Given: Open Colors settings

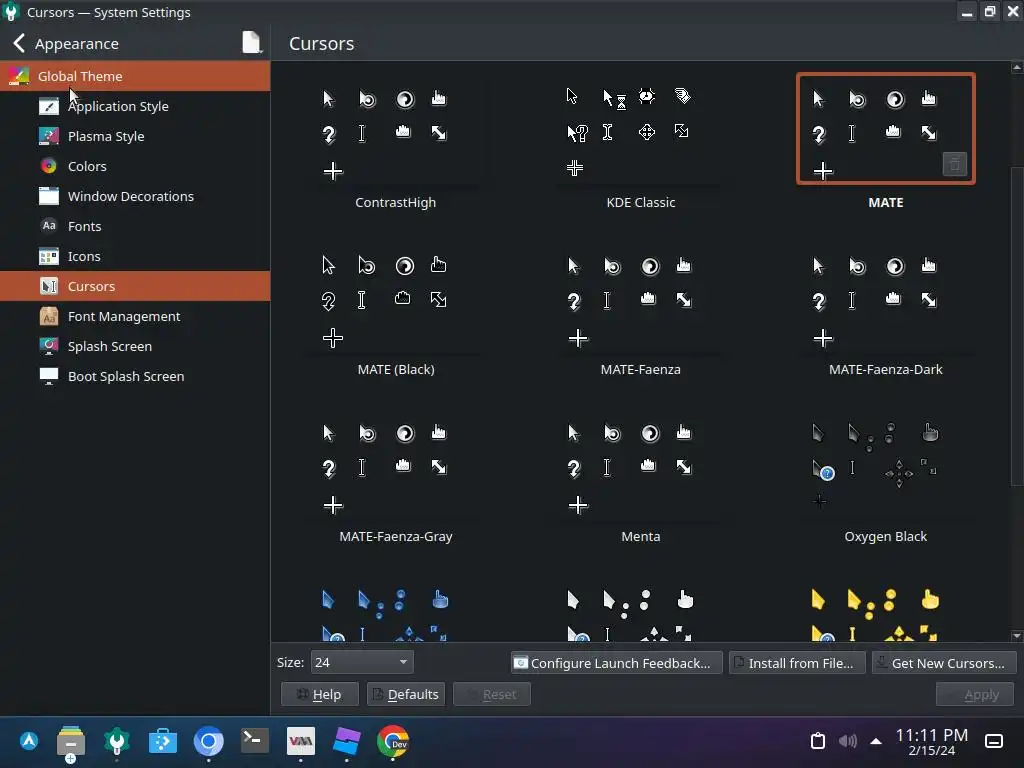Looking at the screenshot, I should coord(135,166).
